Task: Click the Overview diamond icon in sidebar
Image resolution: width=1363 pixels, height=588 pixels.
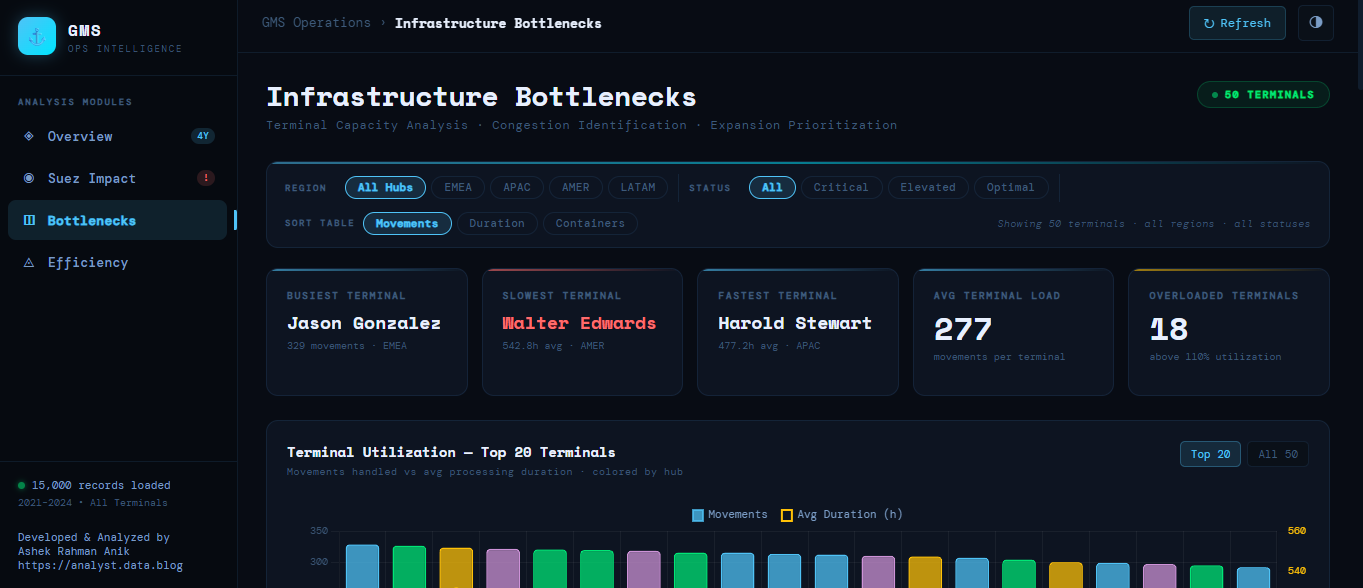Action: pos(29,136)
